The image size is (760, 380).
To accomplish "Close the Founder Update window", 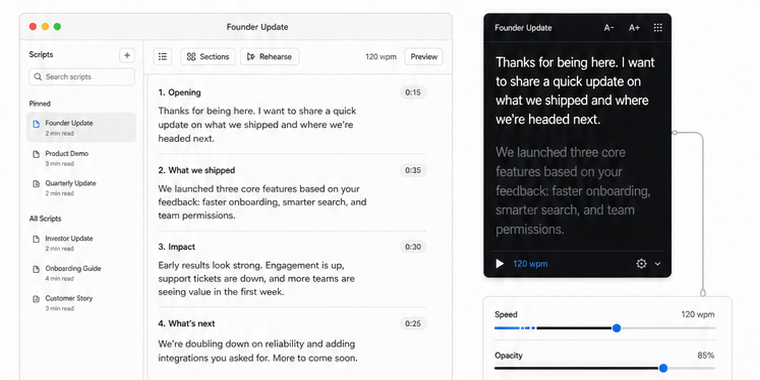I will point(33,27).
